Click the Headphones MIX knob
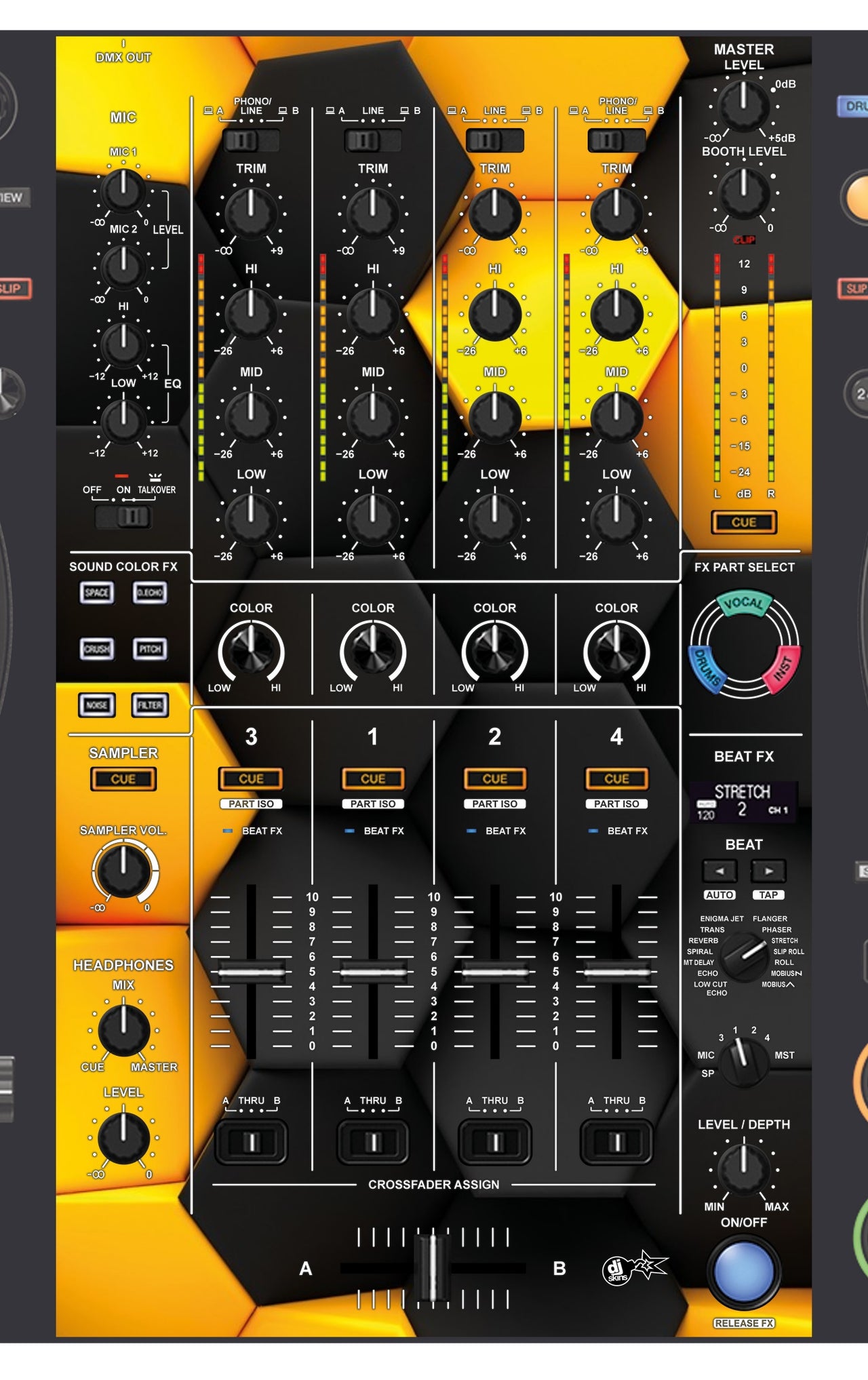The width and height of the screenshot is (868, 1380). (x=123, y=1031)
